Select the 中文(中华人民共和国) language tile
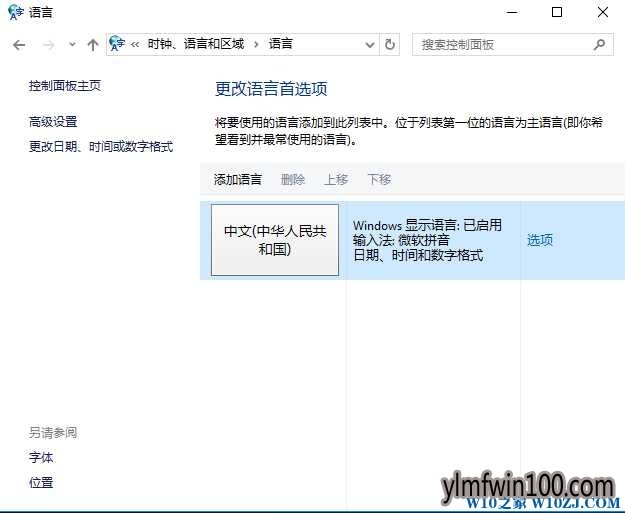 point(275,240)
